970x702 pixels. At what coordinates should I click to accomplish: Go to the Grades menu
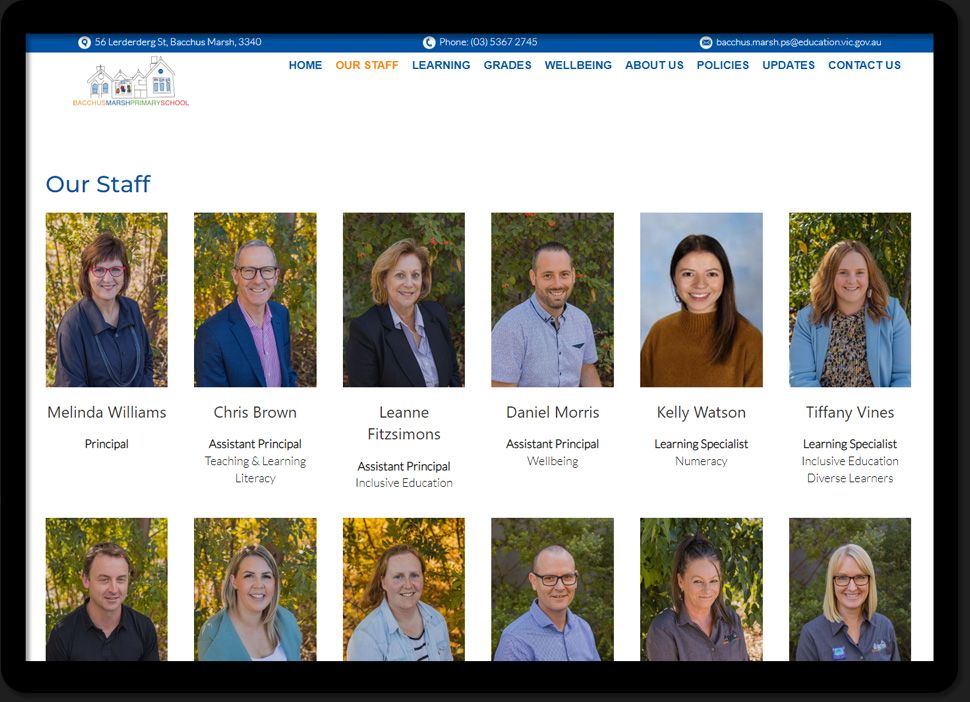(x=507, y=65)
